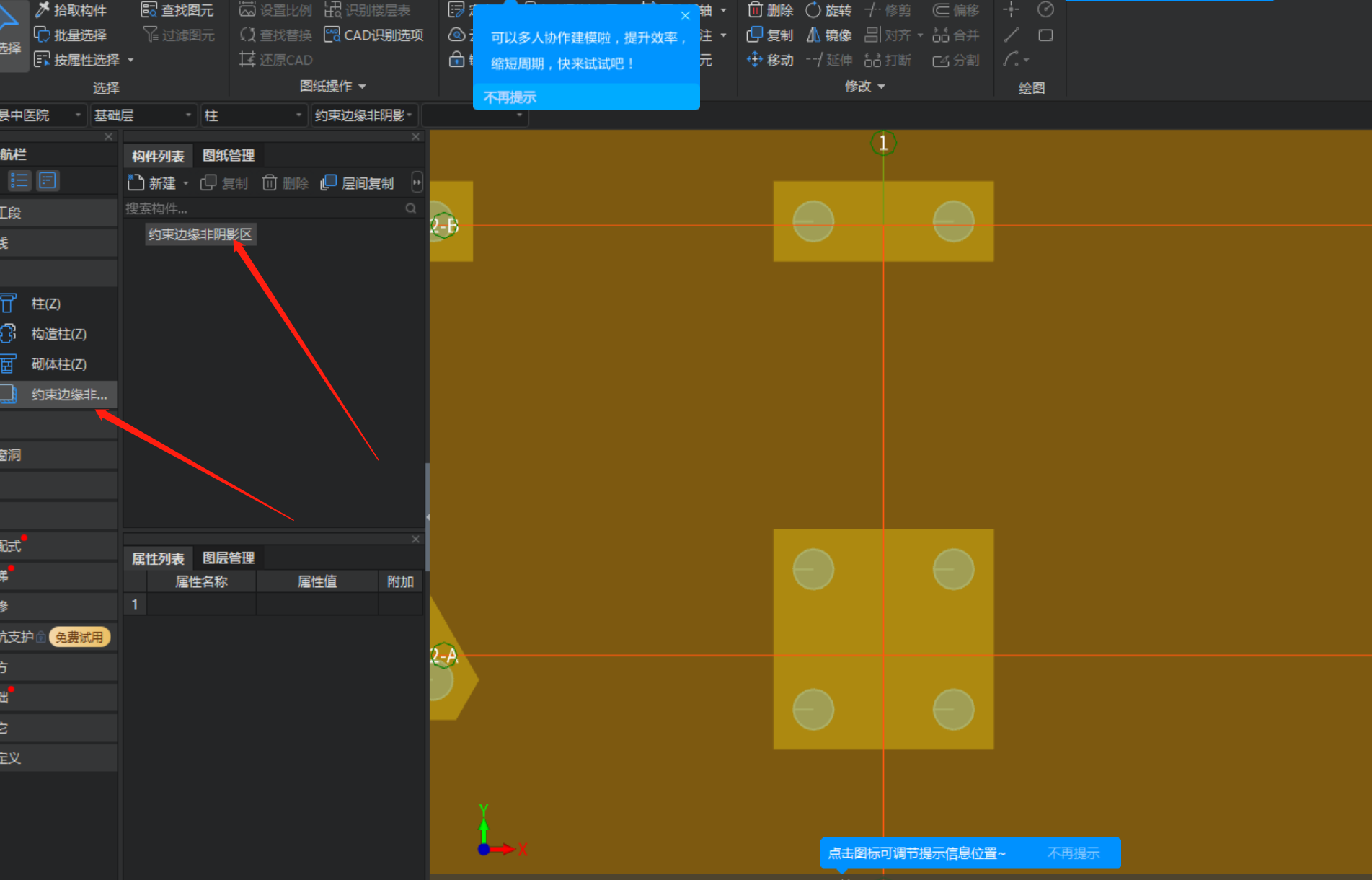The width and height of the screenshot is (1372, 880).
Task: Select the 延伸 extend tool
Action: tap(828, 60)
